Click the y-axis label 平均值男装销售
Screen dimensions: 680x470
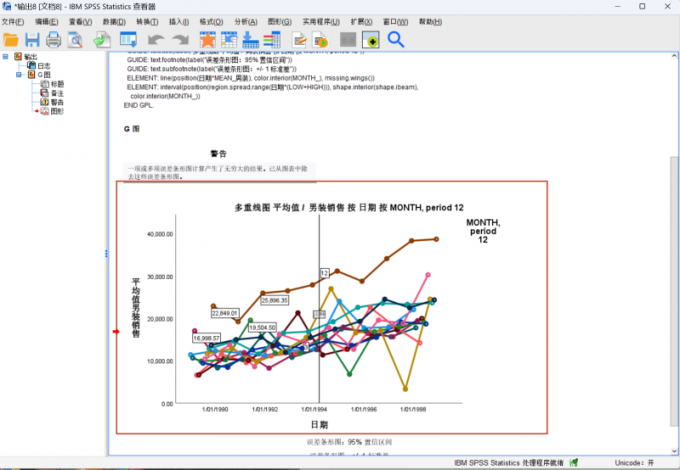tap(136, 308)
